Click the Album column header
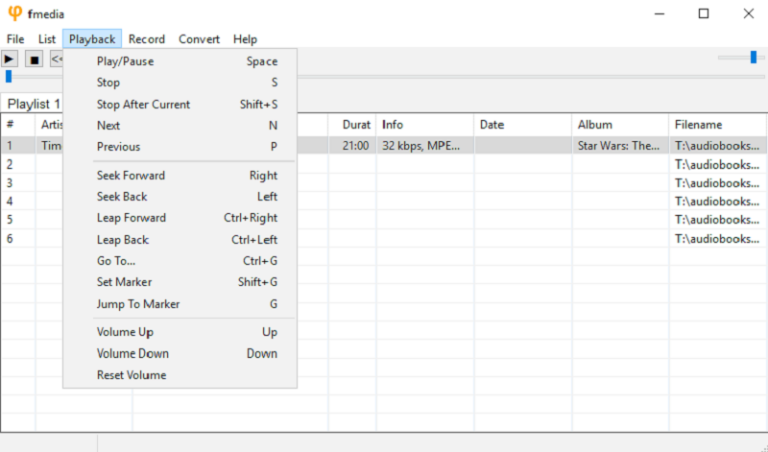This screenshot has height=452, width=768. [620, 125]
